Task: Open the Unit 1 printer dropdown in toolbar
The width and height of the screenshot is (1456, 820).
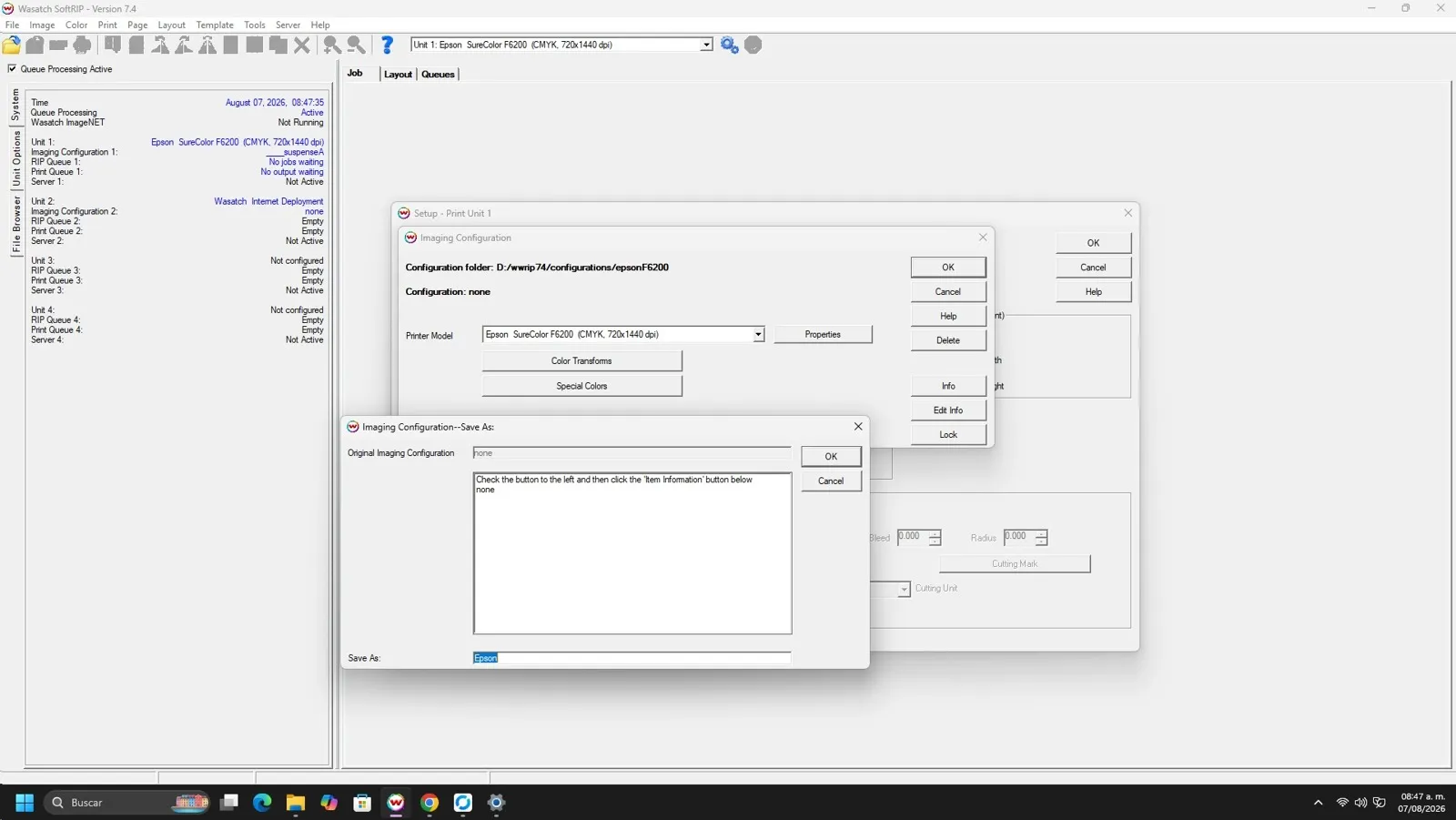Action: tap(706, 45)
